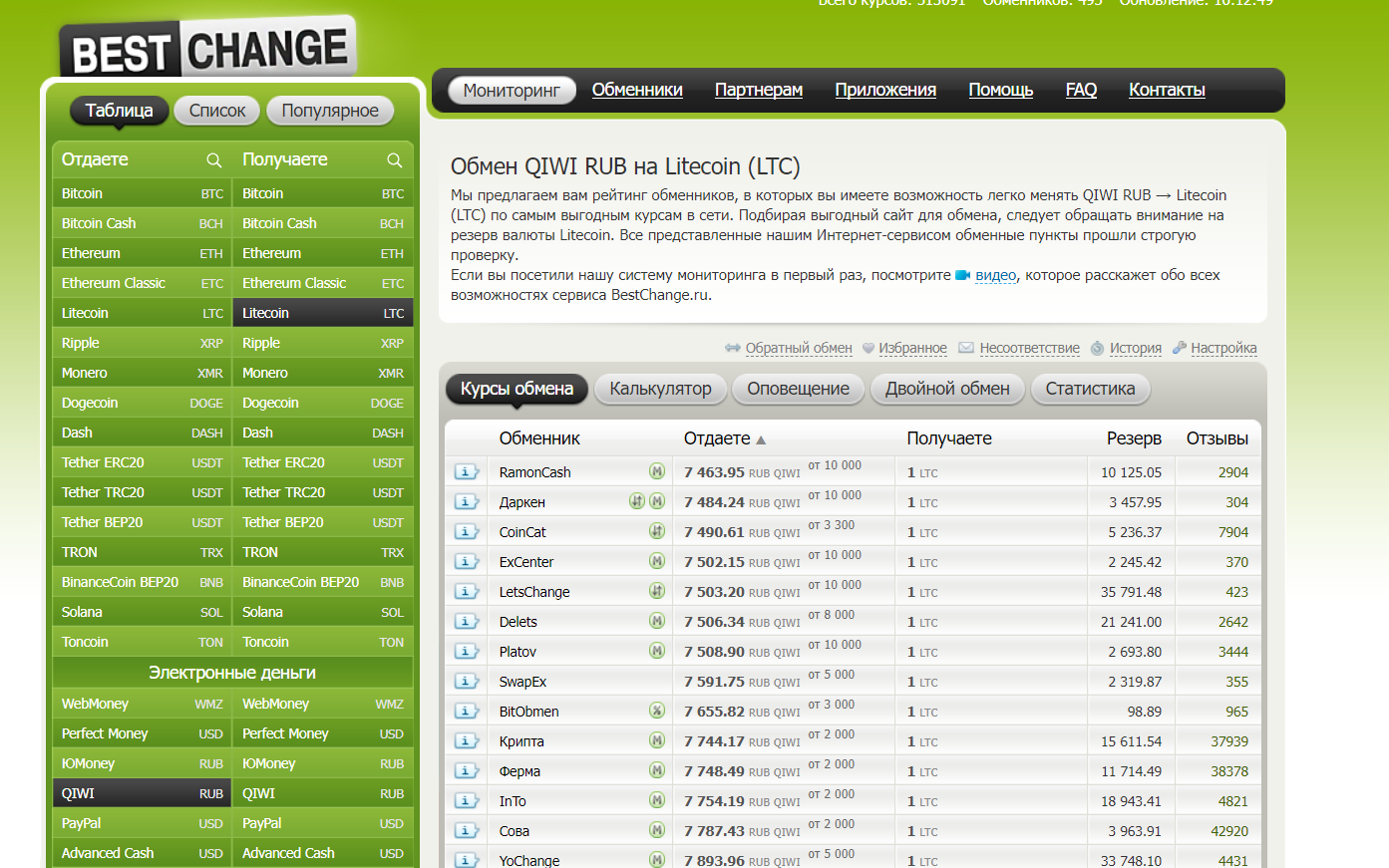This screenshot has height=868, width=1389.
Task: Open the FAQ menu item
Action: [x=1081, y=90]
